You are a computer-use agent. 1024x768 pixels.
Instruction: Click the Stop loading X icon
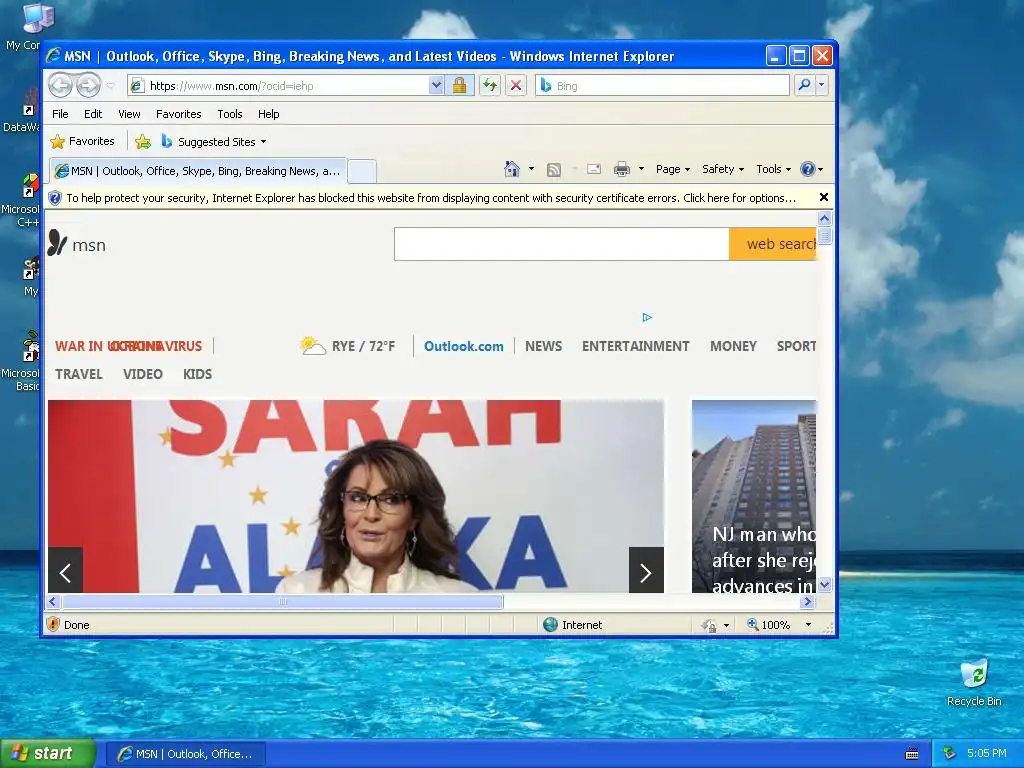[x=516, y=86]
